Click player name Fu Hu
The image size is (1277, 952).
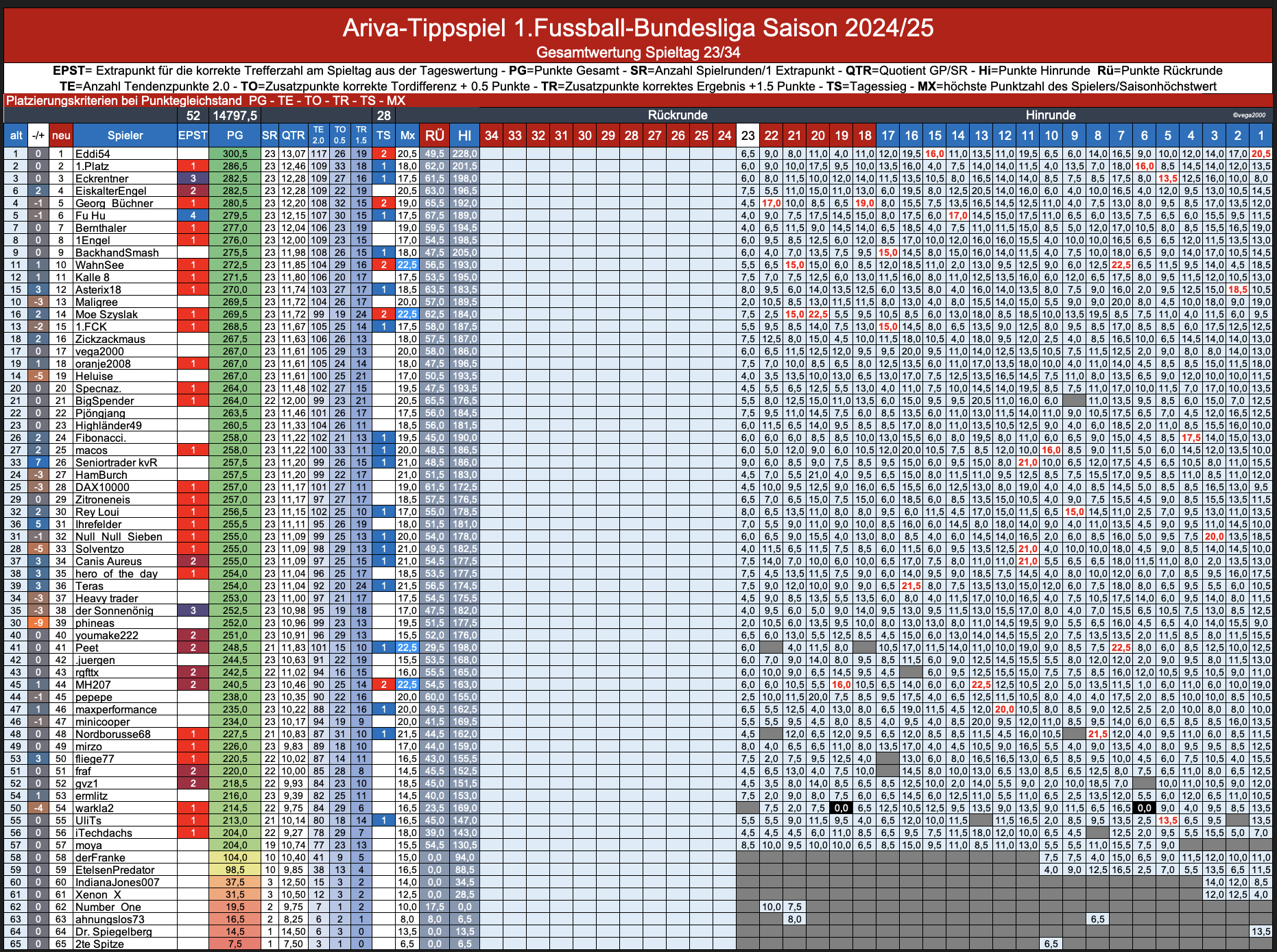pyautogui.click(x=90, y=215)
